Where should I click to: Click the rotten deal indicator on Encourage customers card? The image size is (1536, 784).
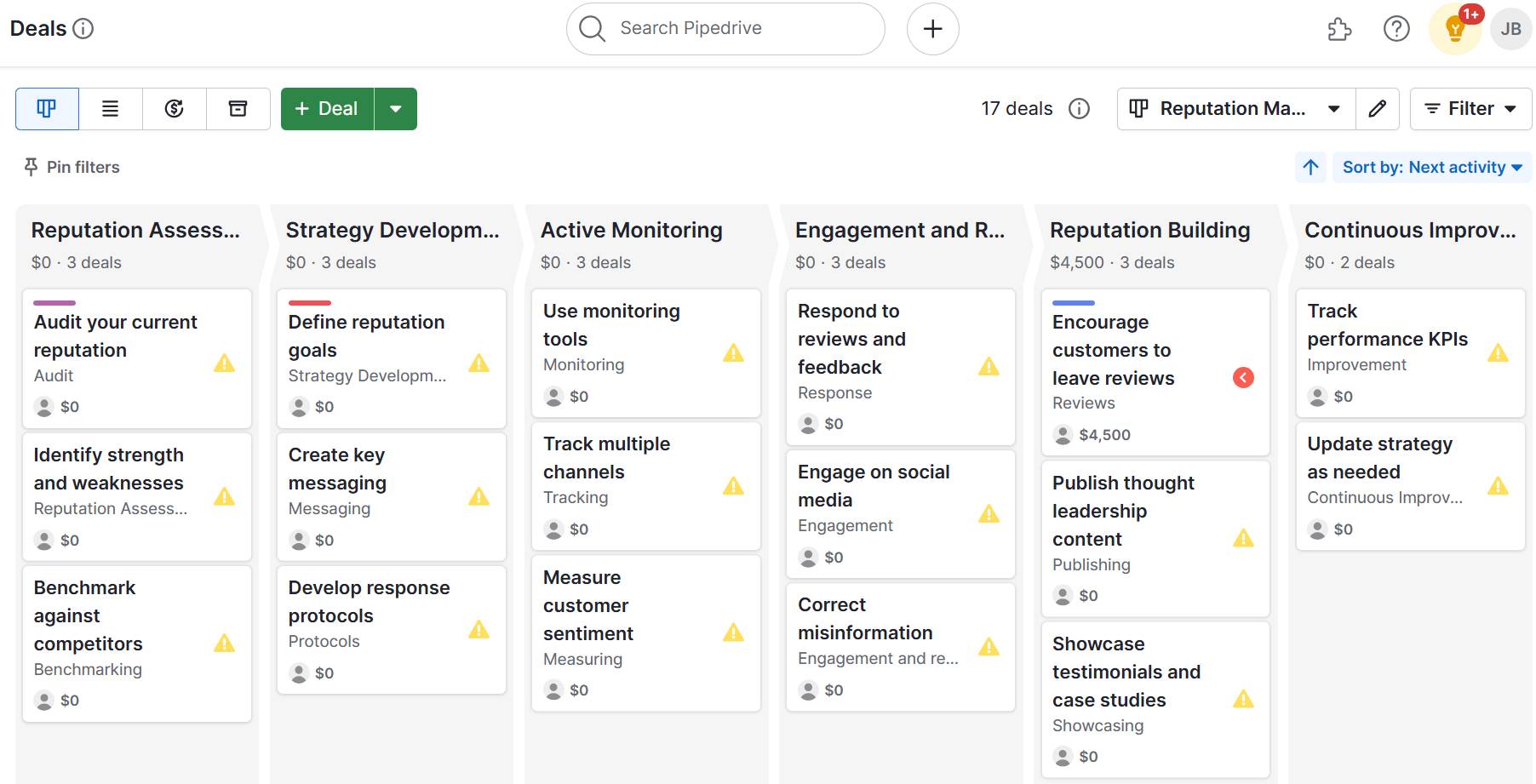pos(1242,377)
